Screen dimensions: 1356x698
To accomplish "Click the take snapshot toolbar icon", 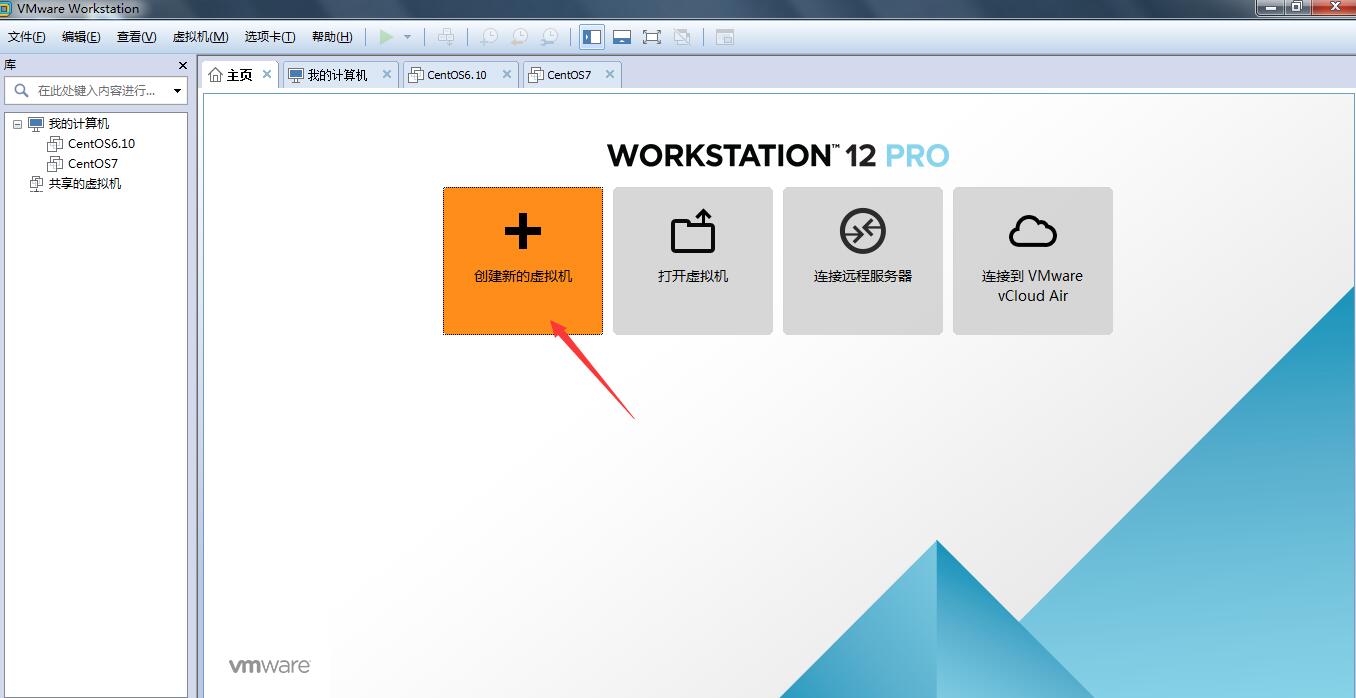I will pos(489,37).
